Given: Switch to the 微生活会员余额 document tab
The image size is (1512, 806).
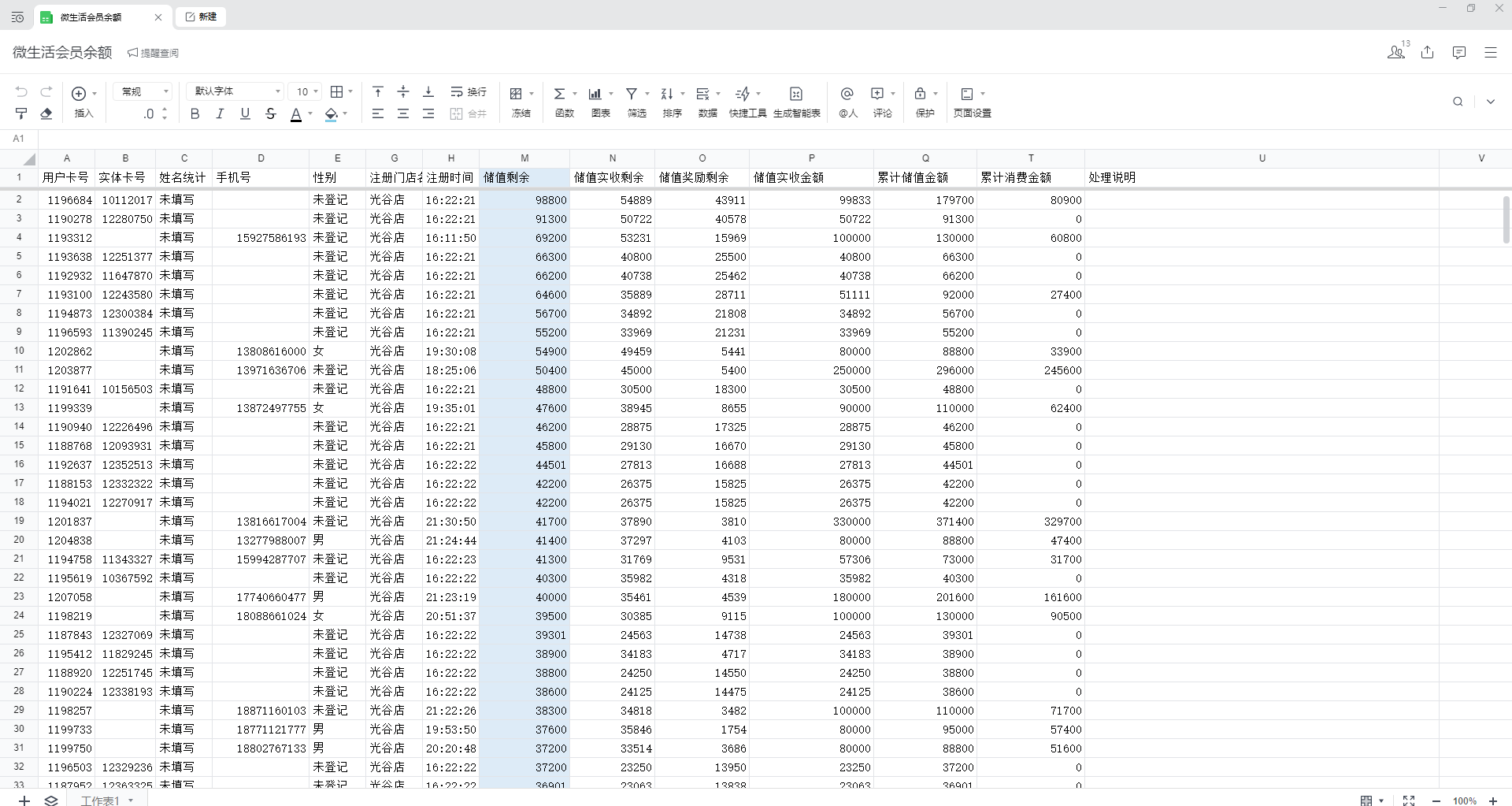Looking at the screenshot, I should [x=91, y=17].
